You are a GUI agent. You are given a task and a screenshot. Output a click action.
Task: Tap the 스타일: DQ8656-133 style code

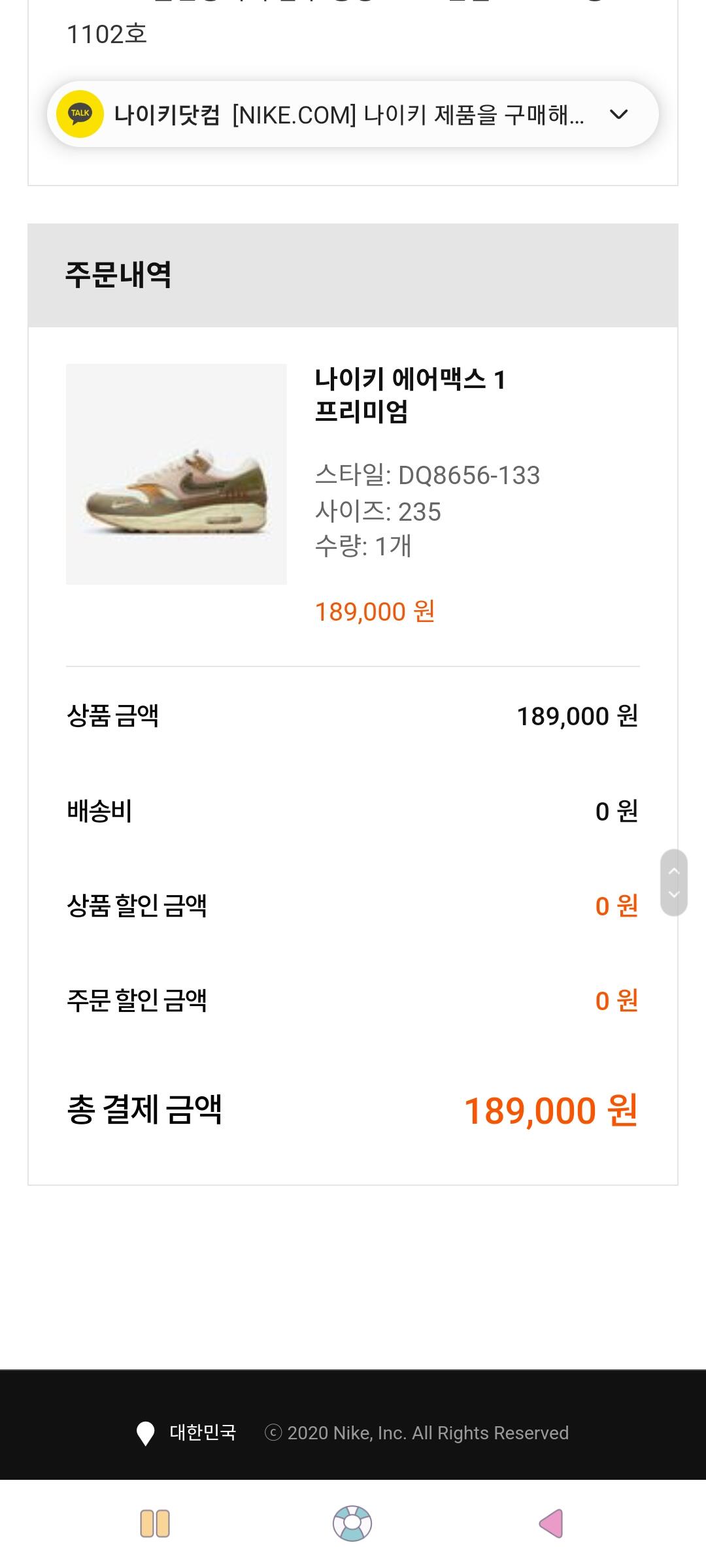pos(428,475)
